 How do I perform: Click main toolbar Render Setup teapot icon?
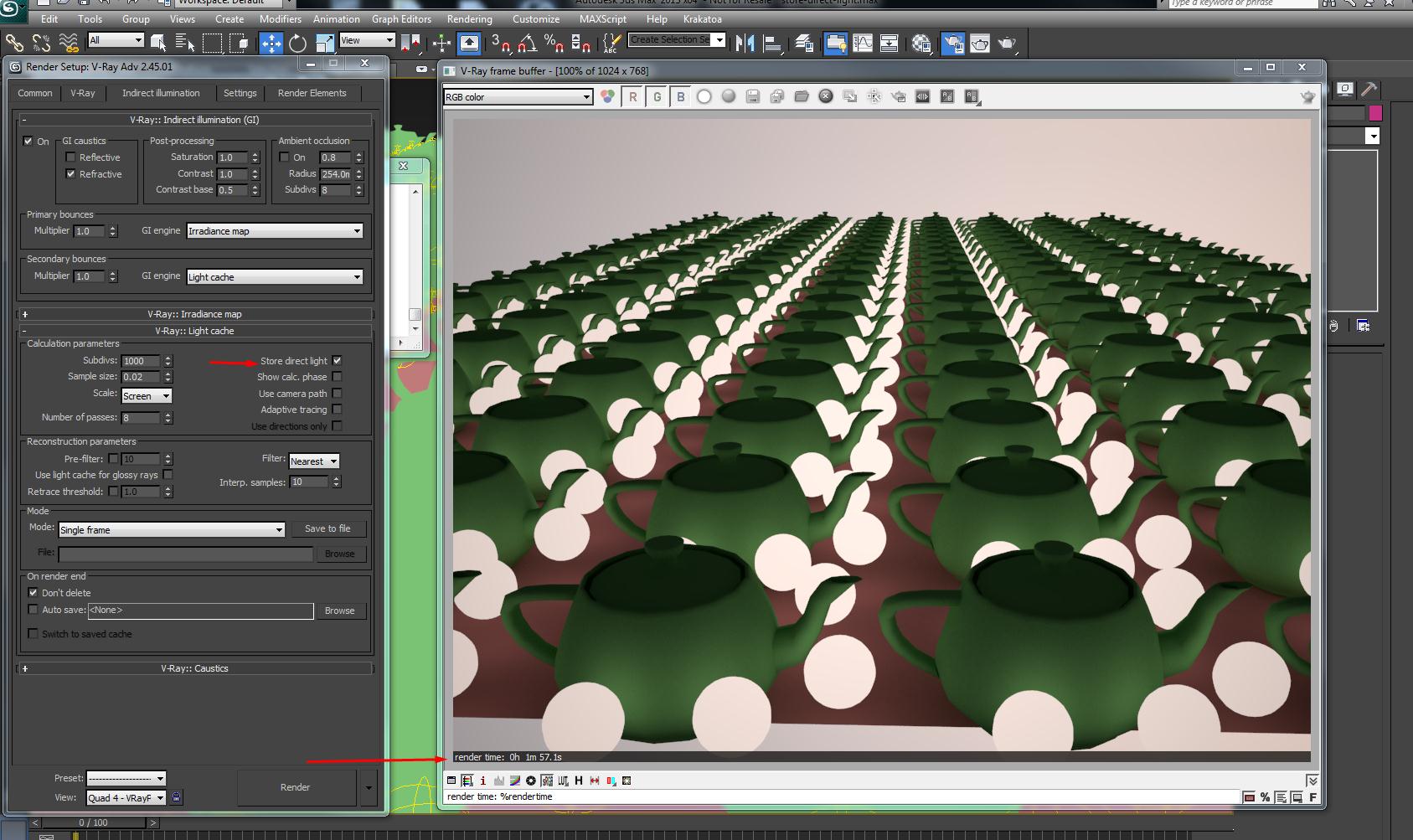pos(952,43)
